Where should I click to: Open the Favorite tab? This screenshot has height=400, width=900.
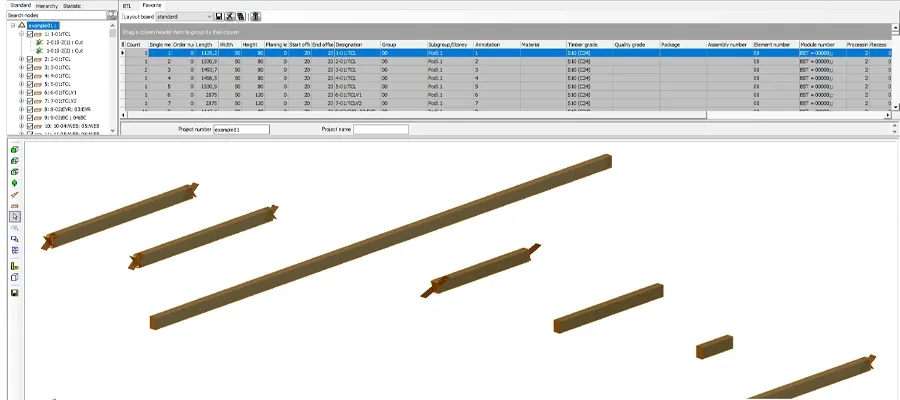(x=153, y=5)
